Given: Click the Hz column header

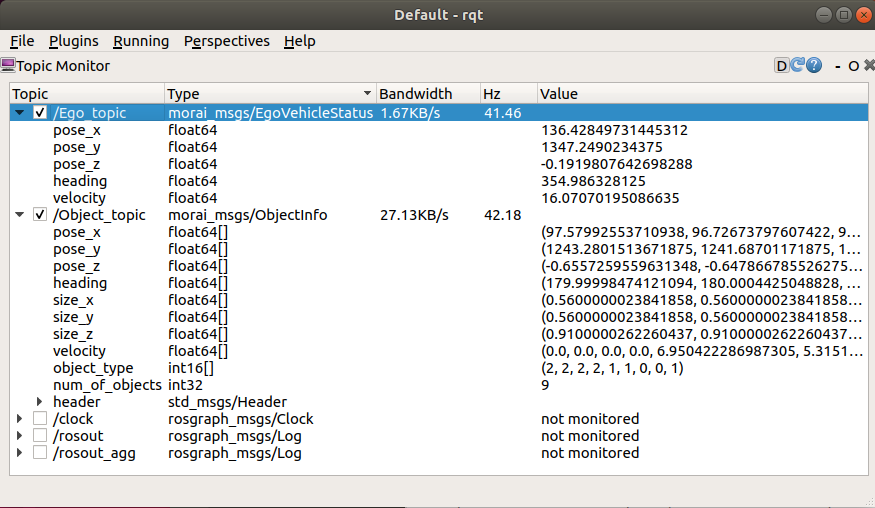Looking at the screenshot, I should tap(492, 94).
